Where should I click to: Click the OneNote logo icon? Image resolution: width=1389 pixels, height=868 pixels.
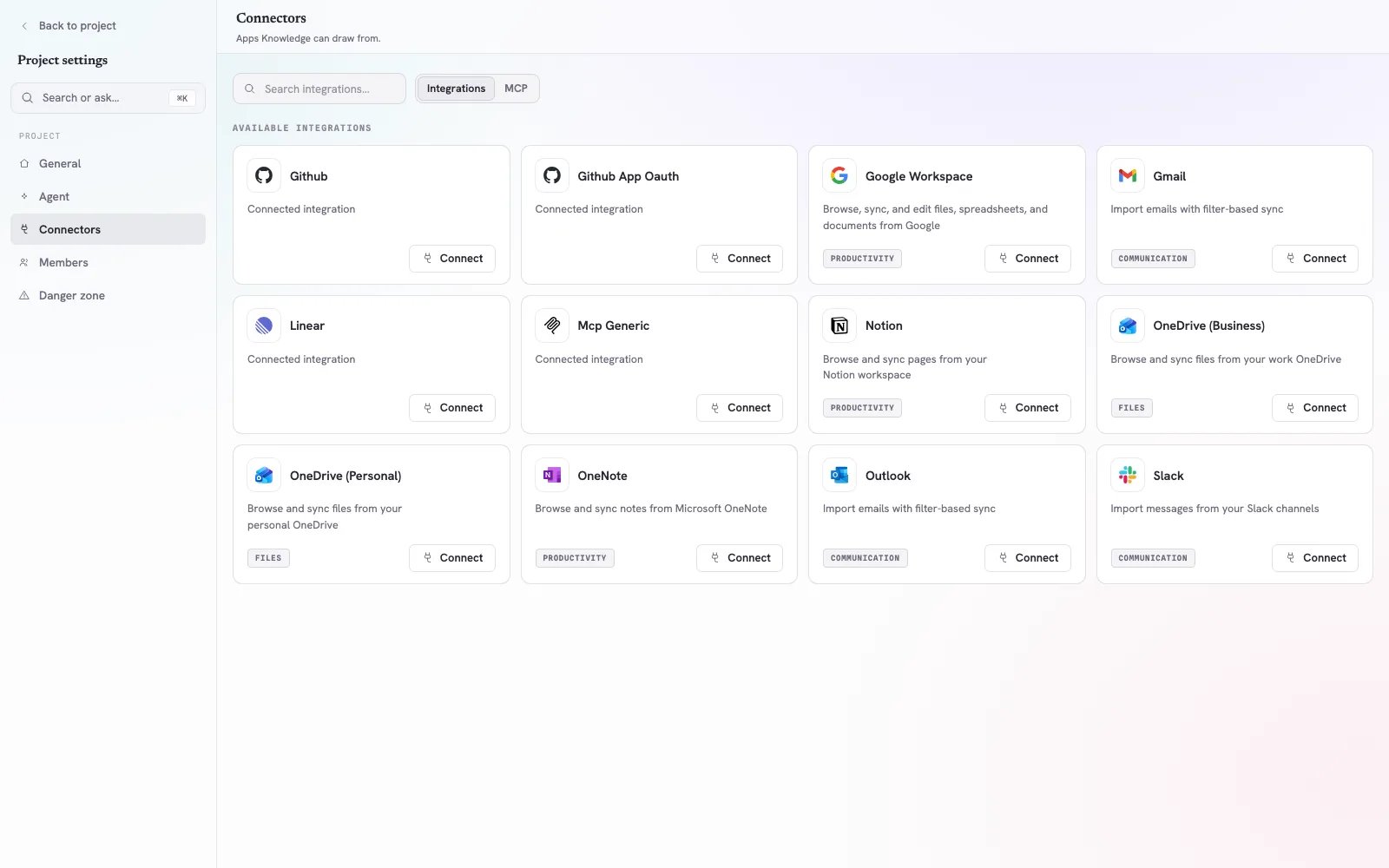[x=552, y=476]
